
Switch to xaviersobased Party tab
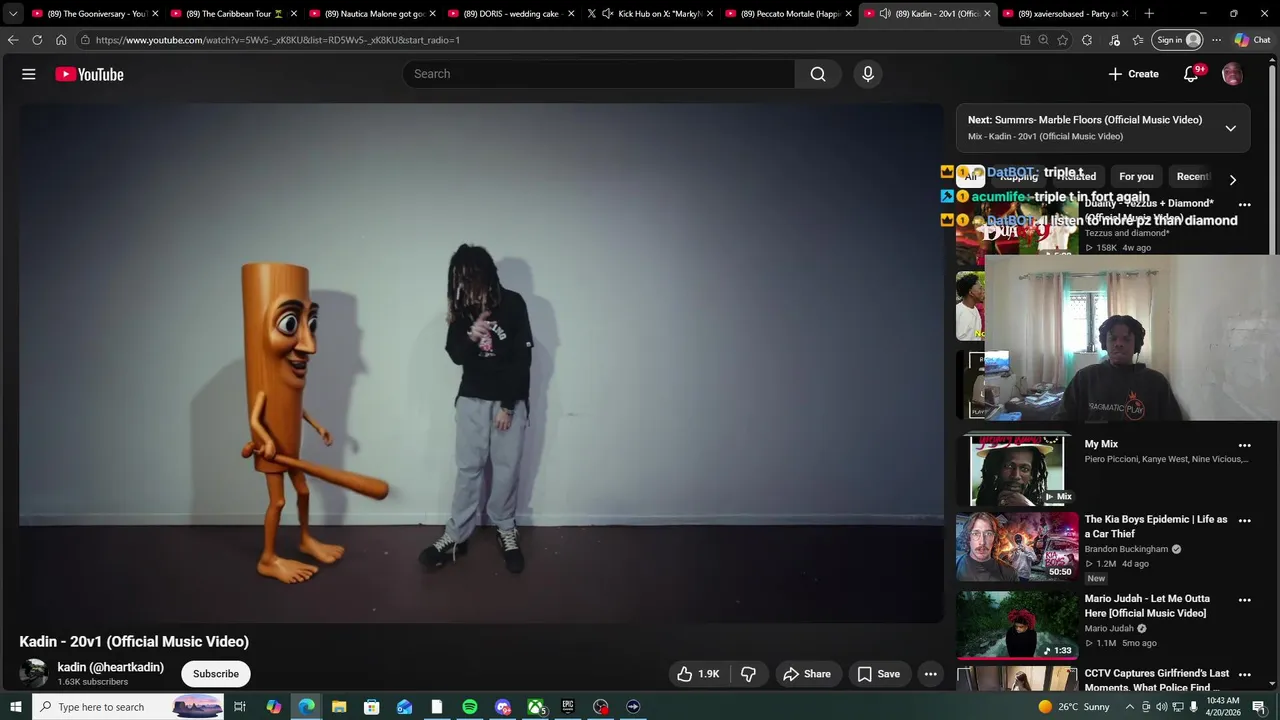point(1067,14)
